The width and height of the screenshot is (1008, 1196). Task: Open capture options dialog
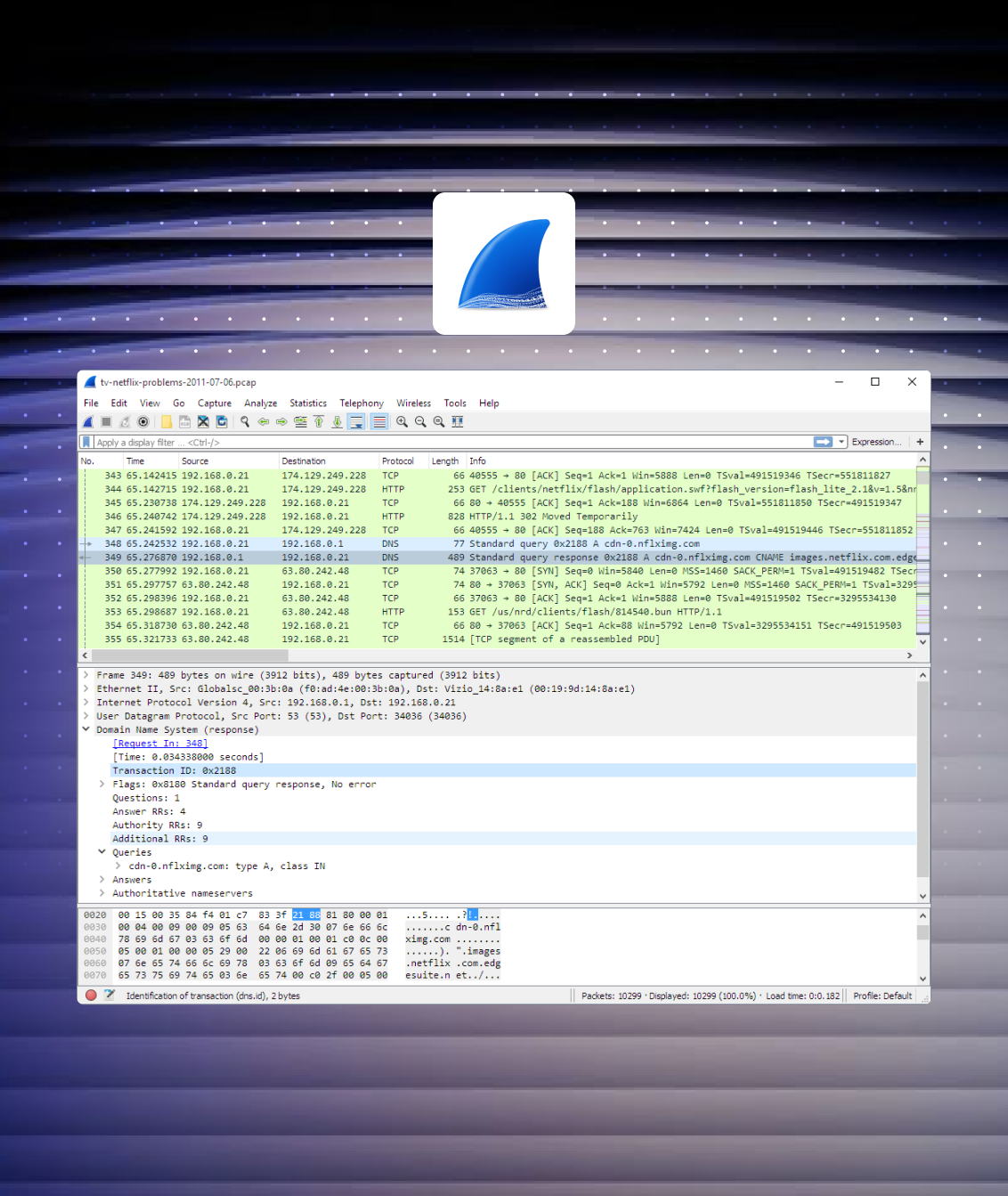click(143, 422)
